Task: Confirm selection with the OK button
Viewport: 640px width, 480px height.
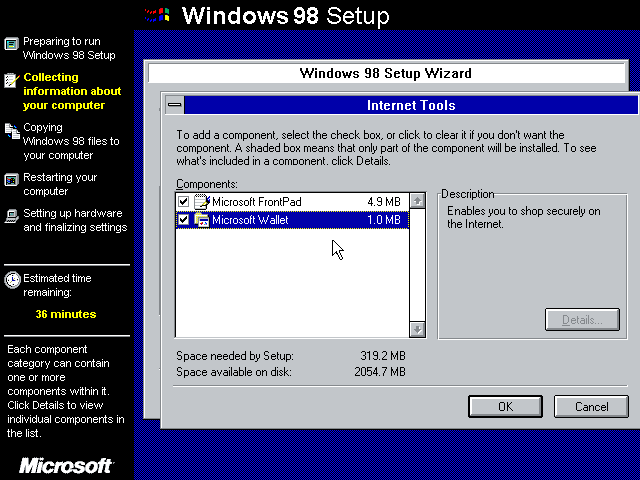Action: coord(505,407)
